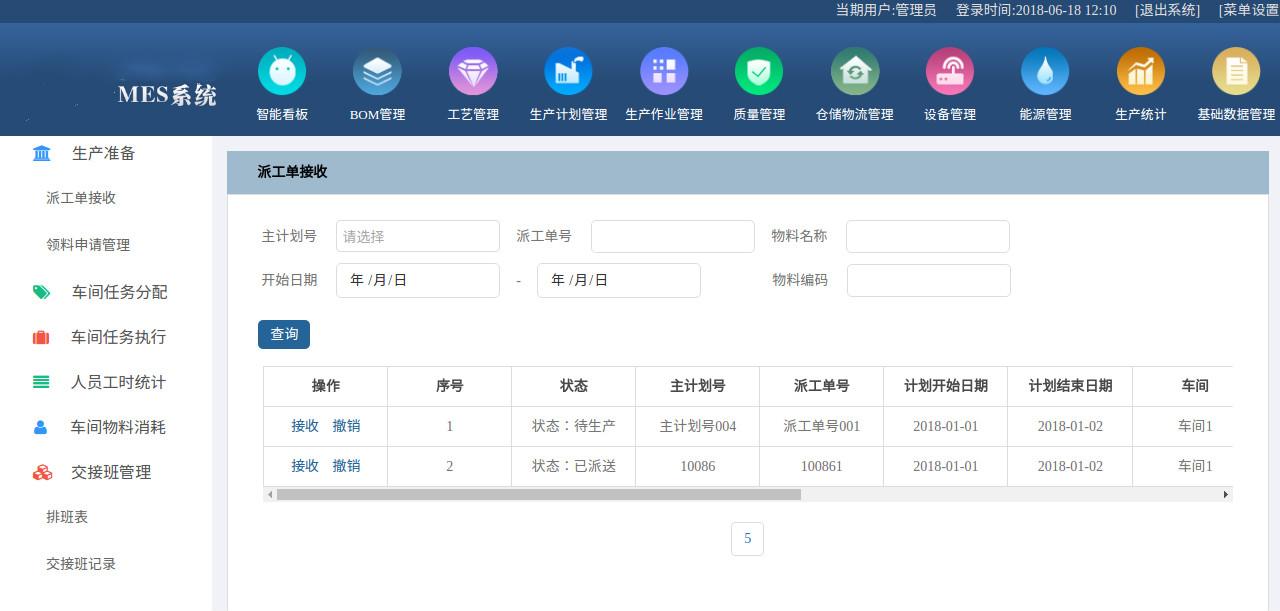Click 接收 on the 派工单号001 row
Screen dimensions: 1280x611
click(x=304, y=425)
